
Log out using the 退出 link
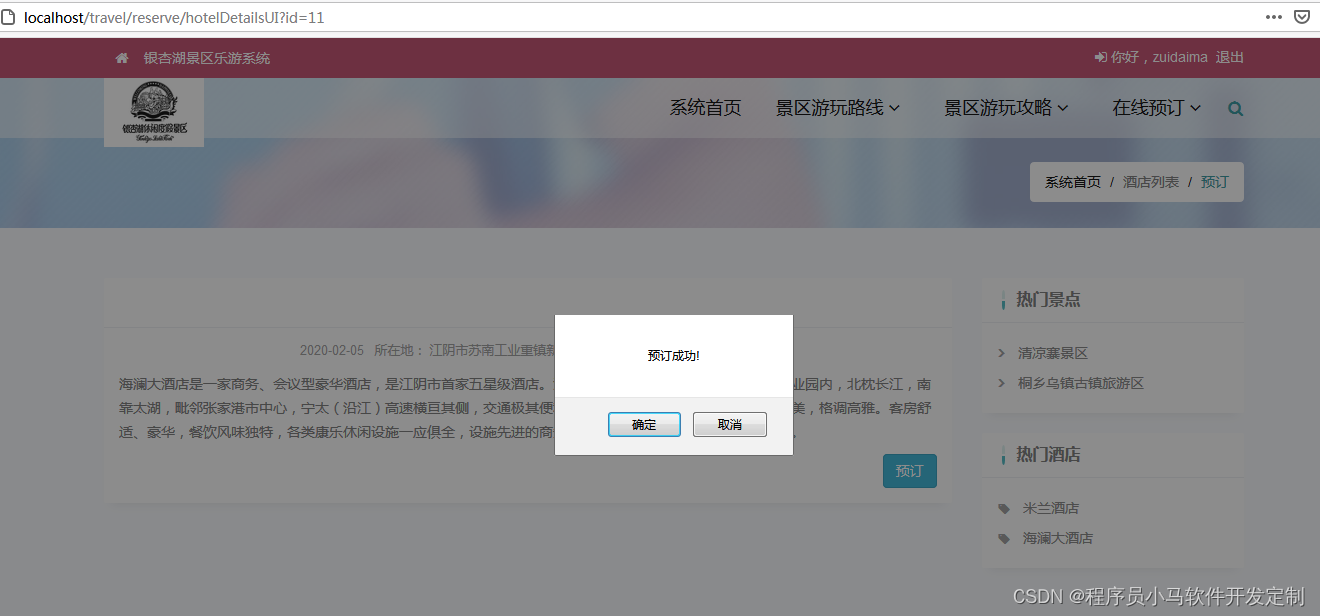click(1229, 57)
